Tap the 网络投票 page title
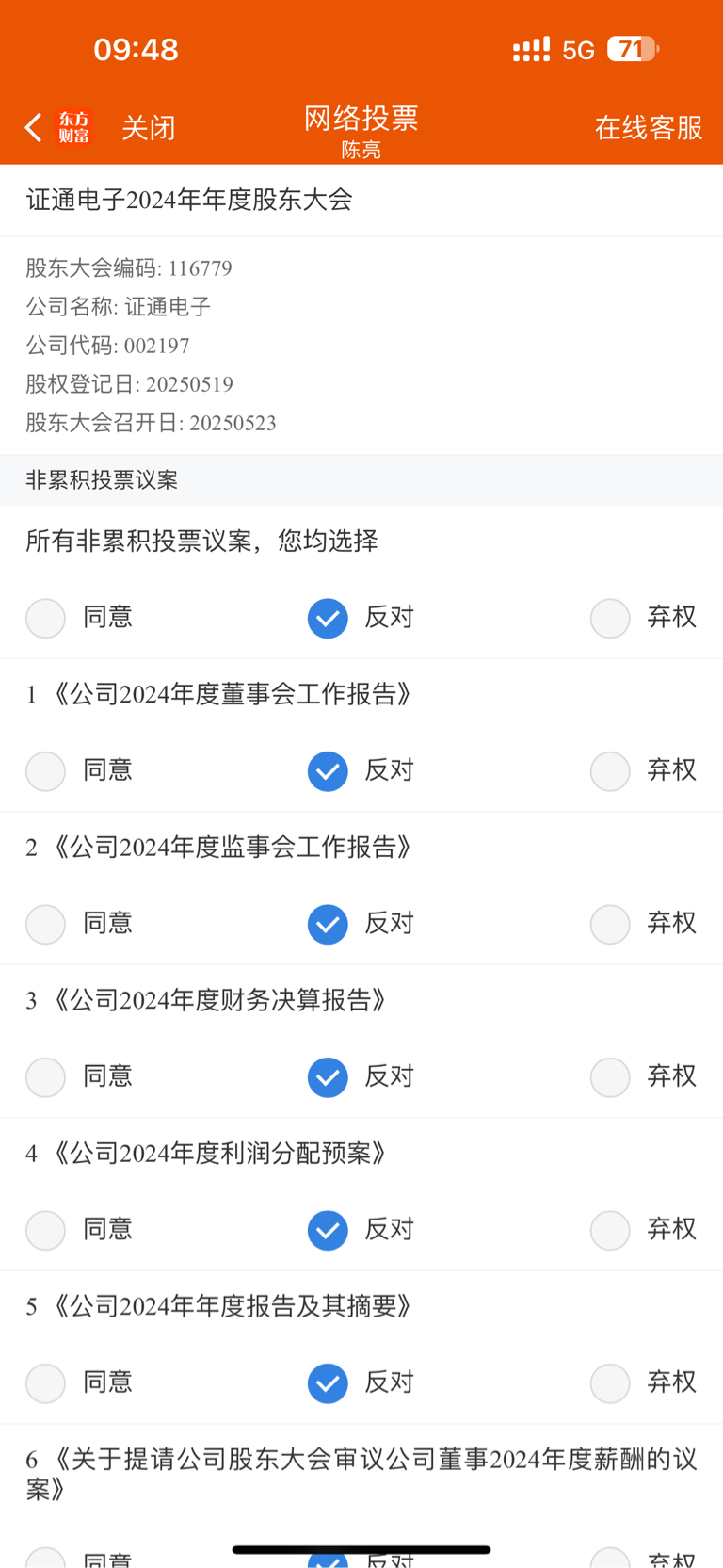Viewport: 723px width, 1568px height. click(361, 119)
